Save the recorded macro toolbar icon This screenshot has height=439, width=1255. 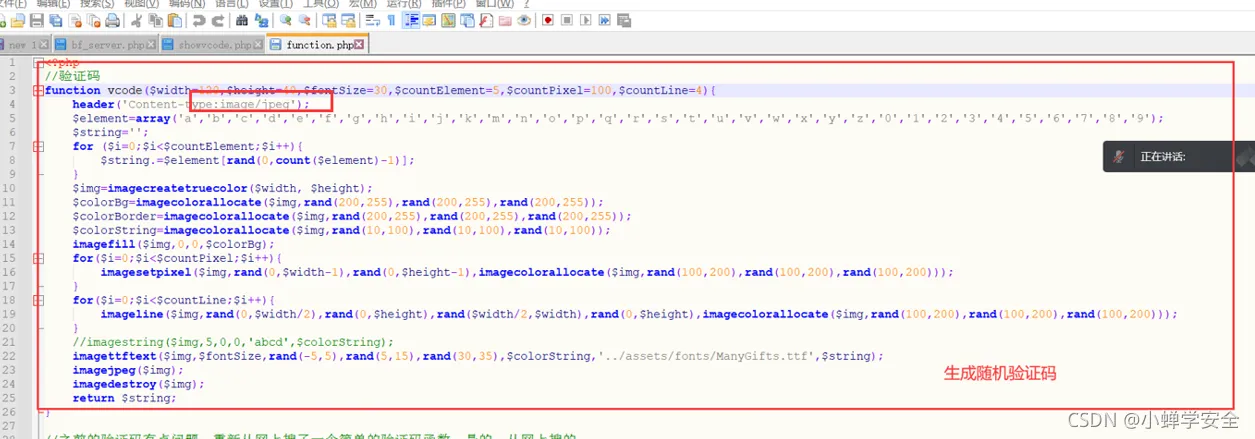pos(623,20)
